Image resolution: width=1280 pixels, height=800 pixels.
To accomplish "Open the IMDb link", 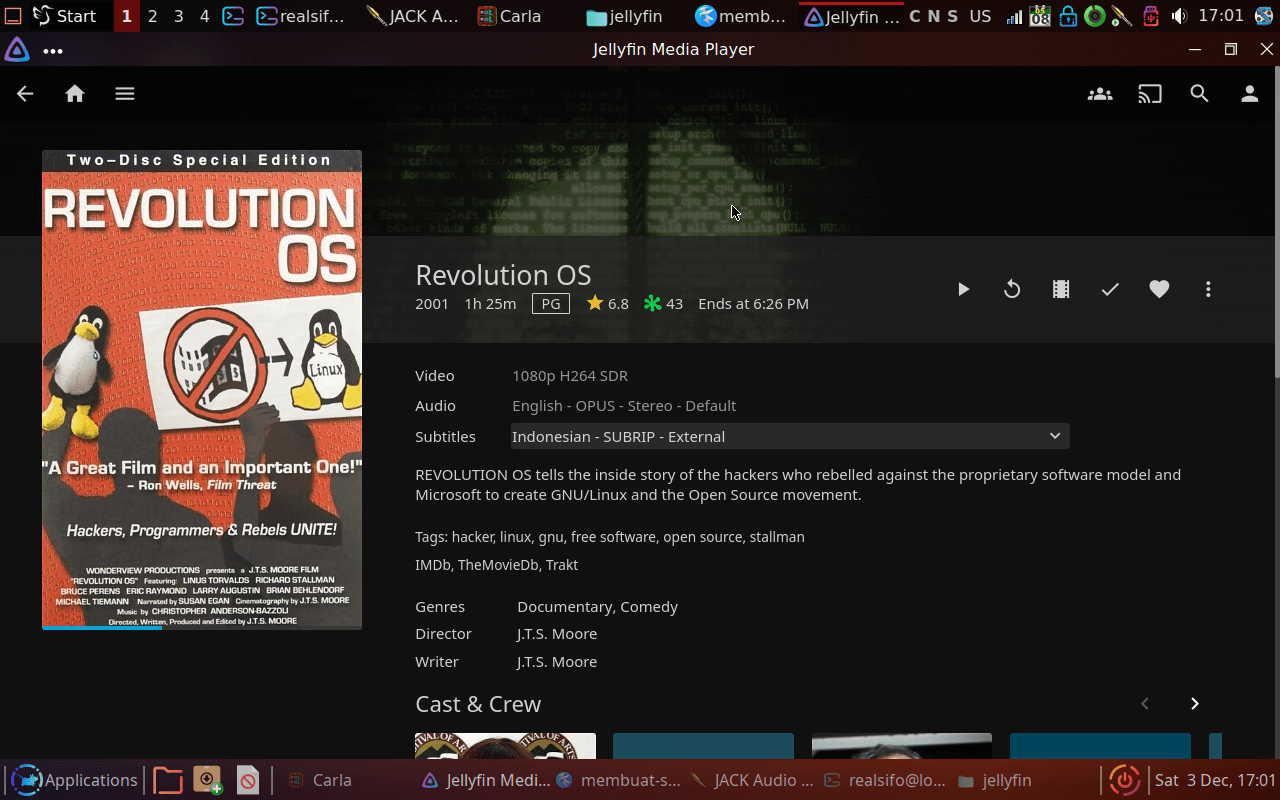I will (433, 565).
